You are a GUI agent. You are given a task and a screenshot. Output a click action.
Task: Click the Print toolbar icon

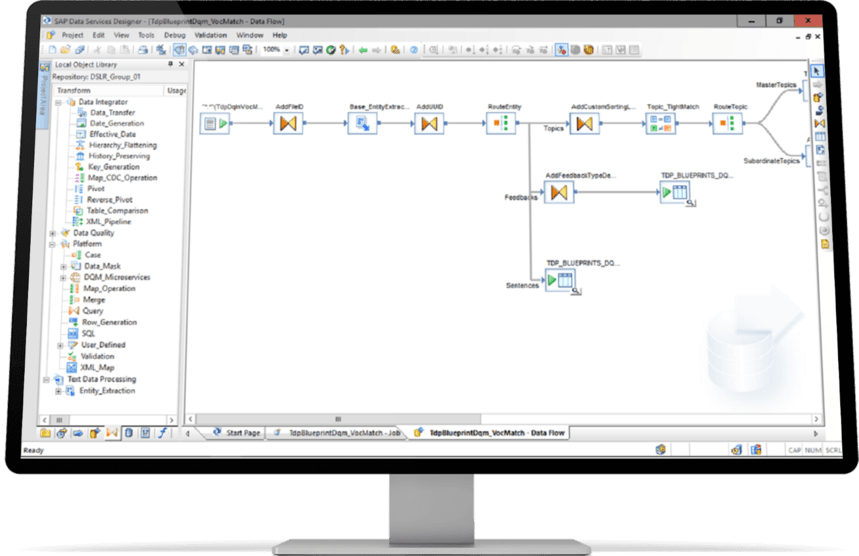(x=144, y=49)
